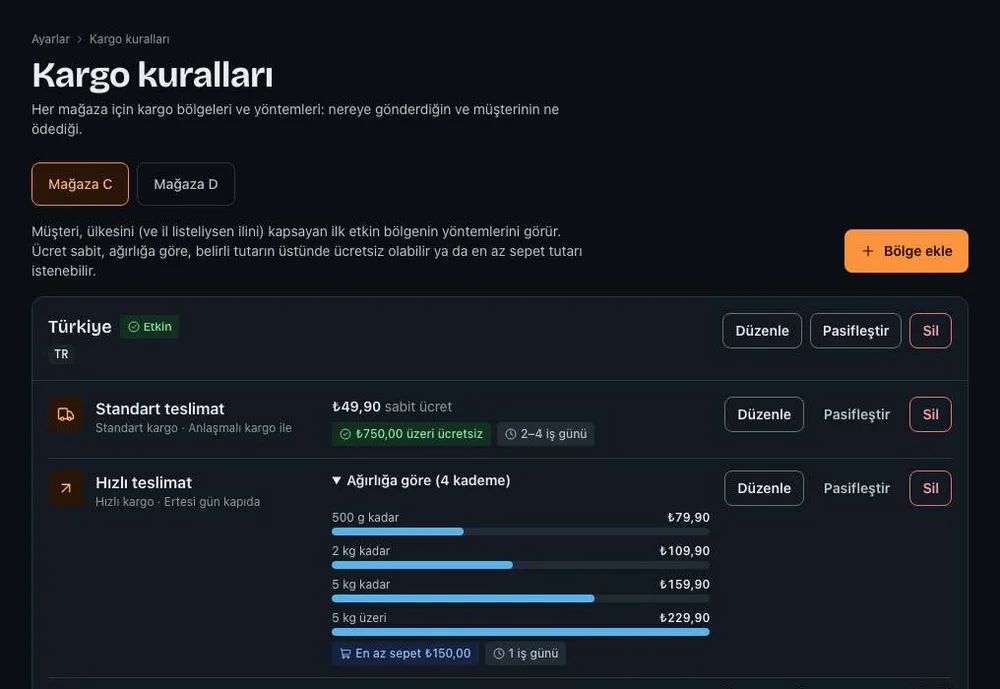This screenshot has height=689, width=1000.
Task: Delete the Türkiye zone with Sil
Action: click(930, 331)
